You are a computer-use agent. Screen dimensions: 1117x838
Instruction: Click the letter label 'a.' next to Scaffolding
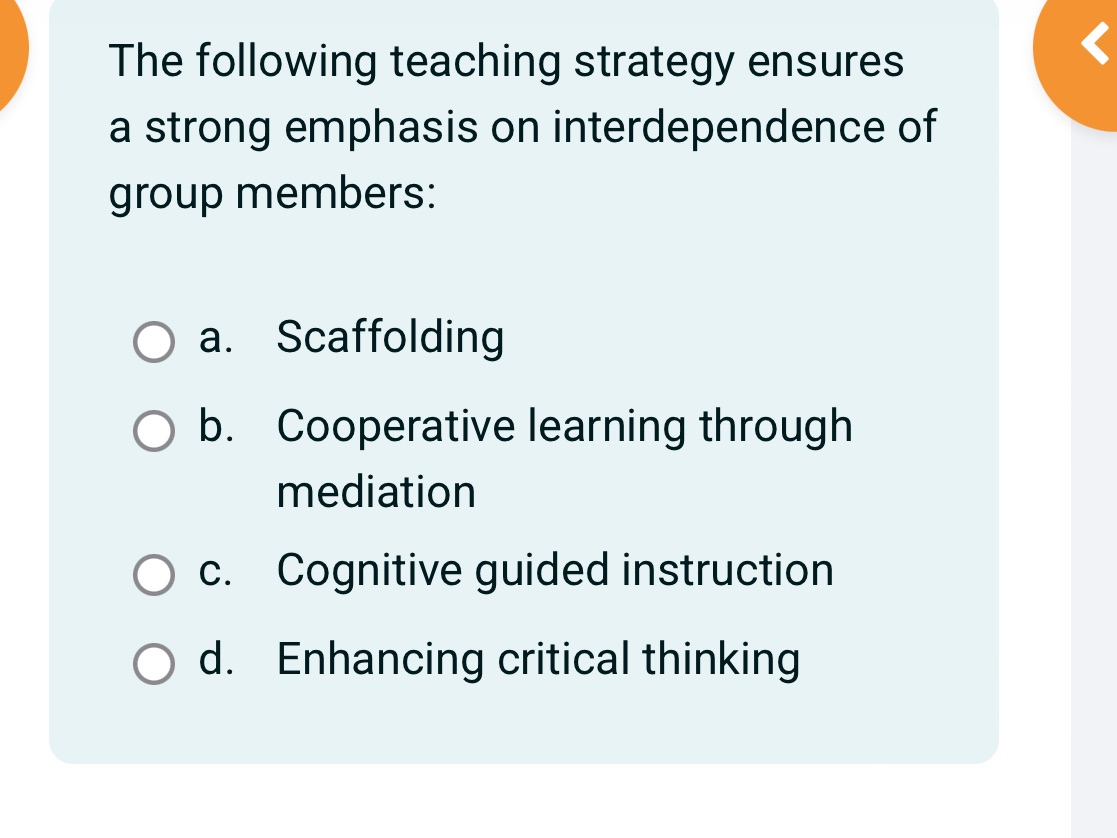215,338
